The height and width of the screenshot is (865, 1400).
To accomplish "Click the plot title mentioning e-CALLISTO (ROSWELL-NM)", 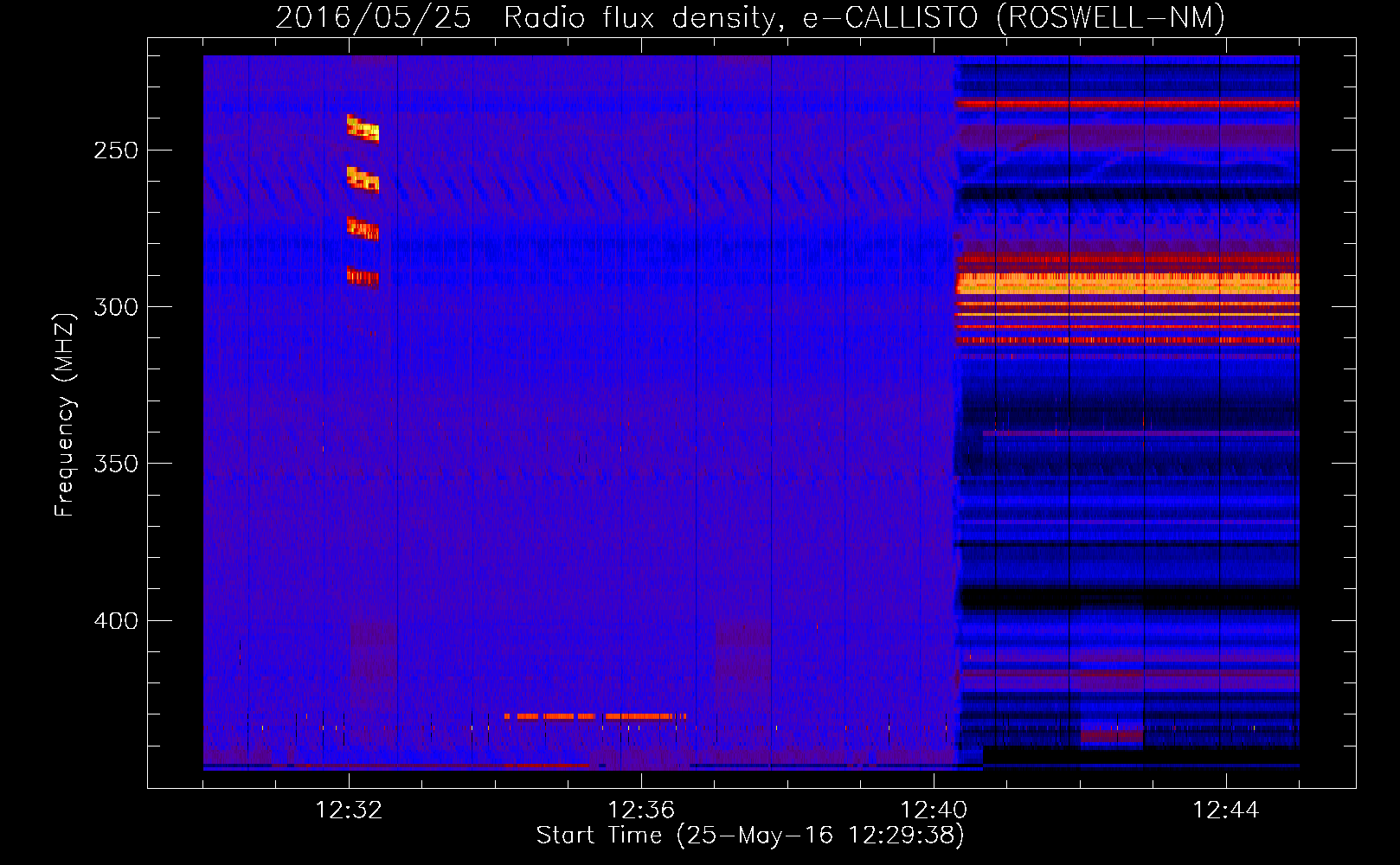I will pos(750,17).
